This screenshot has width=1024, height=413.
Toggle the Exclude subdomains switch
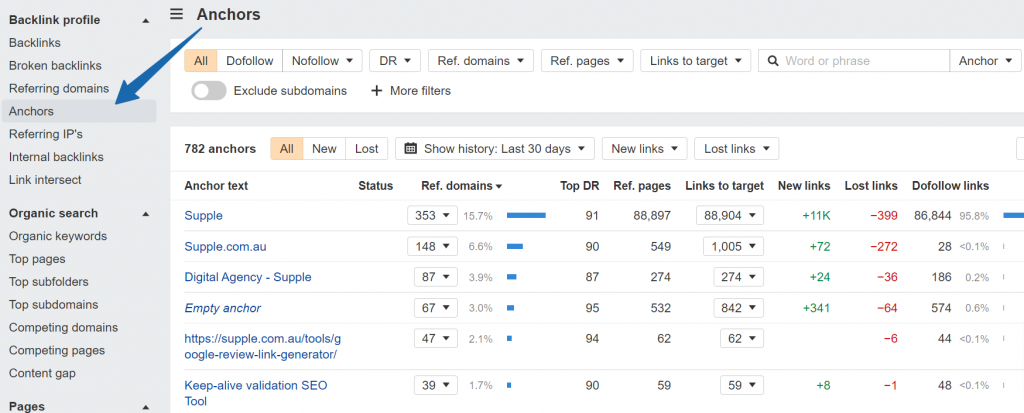[209, 91]
